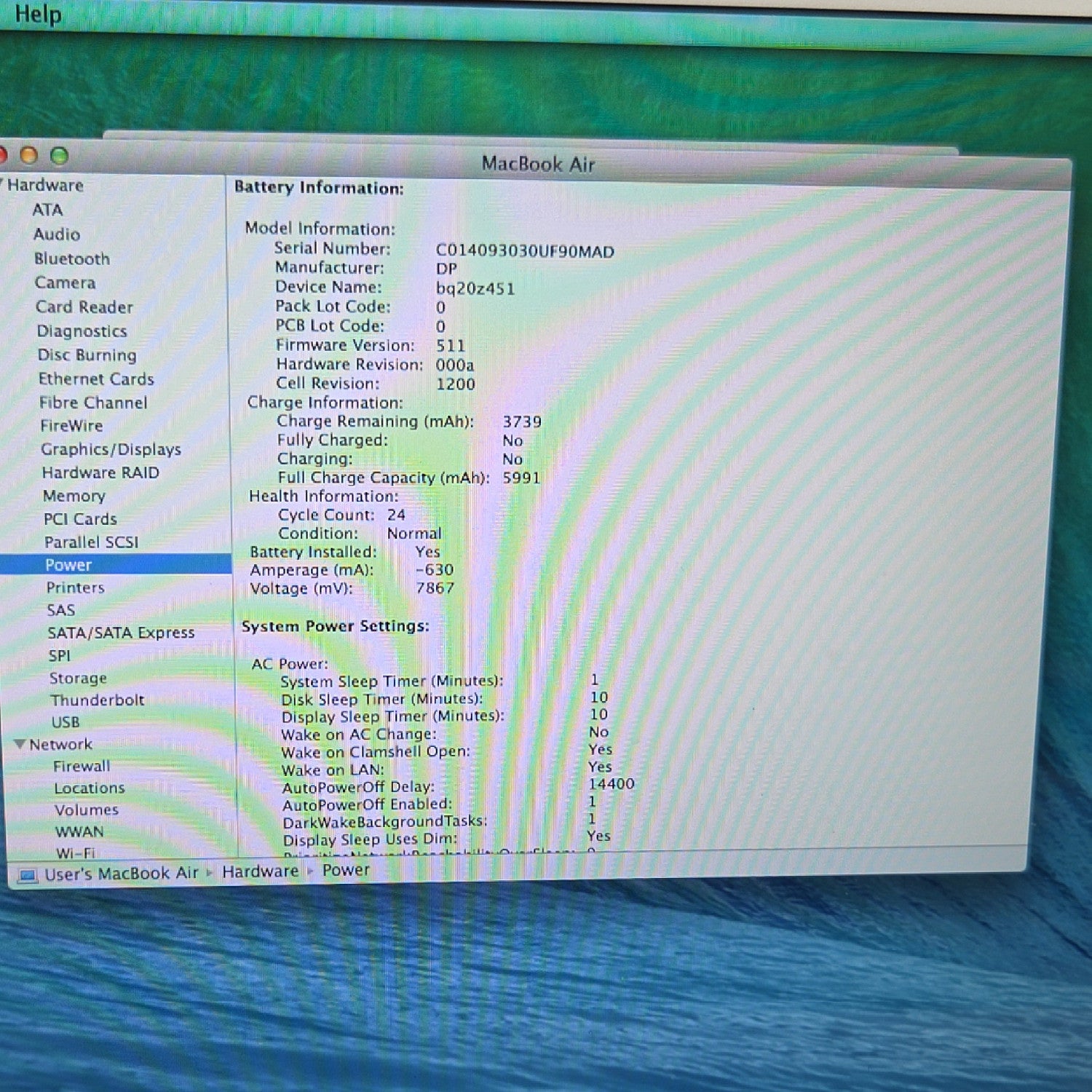This screenshot has width=1092, height=1092.
Task: Click the Firmware Version value 511
Action: [x=451, y=346]
